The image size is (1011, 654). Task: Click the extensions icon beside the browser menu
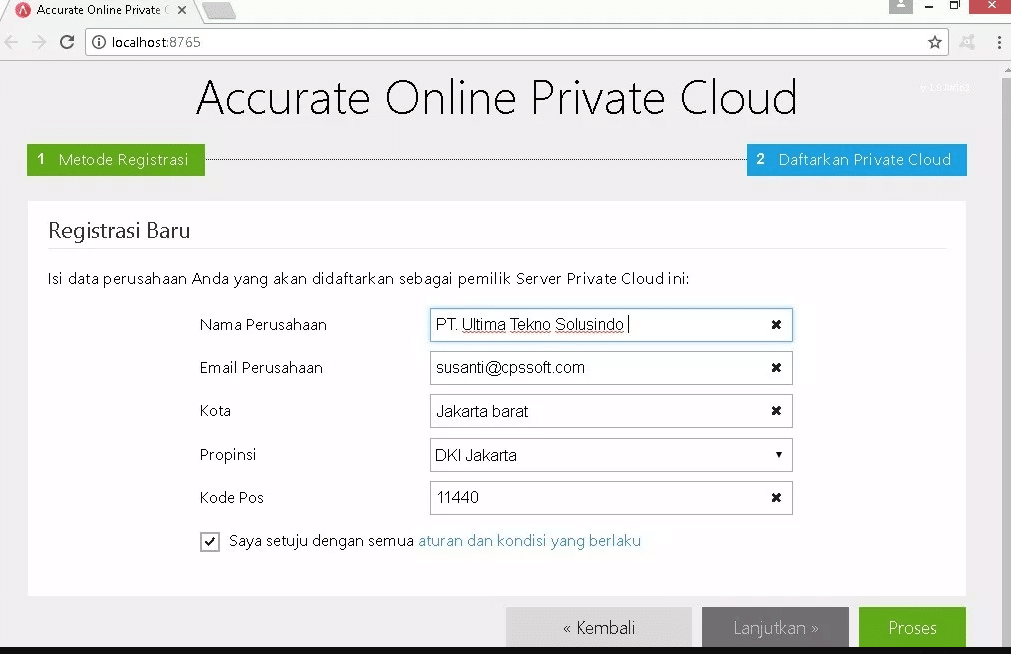coord(967,42)
